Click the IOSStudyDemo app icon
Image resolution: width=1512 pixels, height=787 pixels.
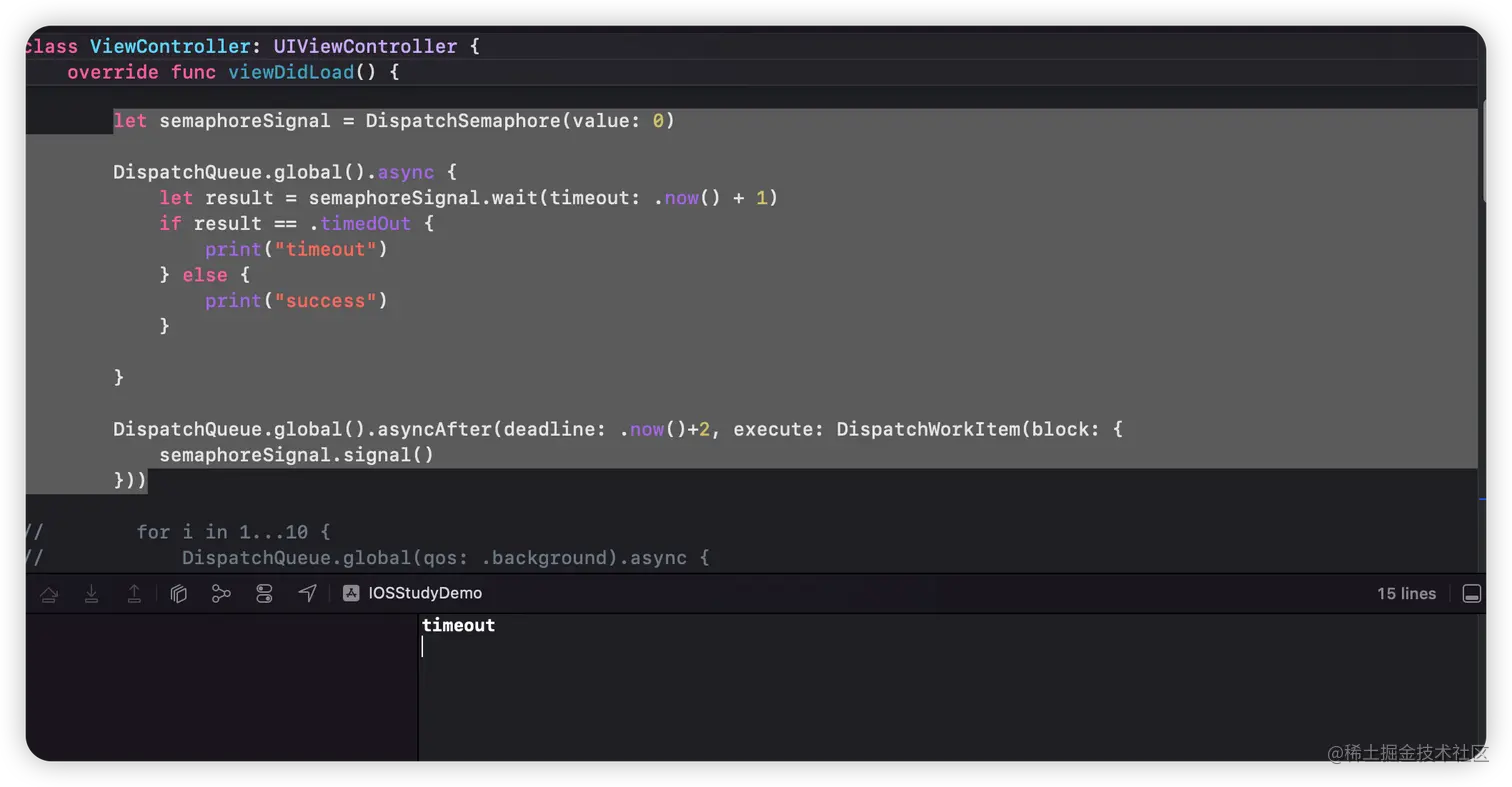(x=351, y=593)
